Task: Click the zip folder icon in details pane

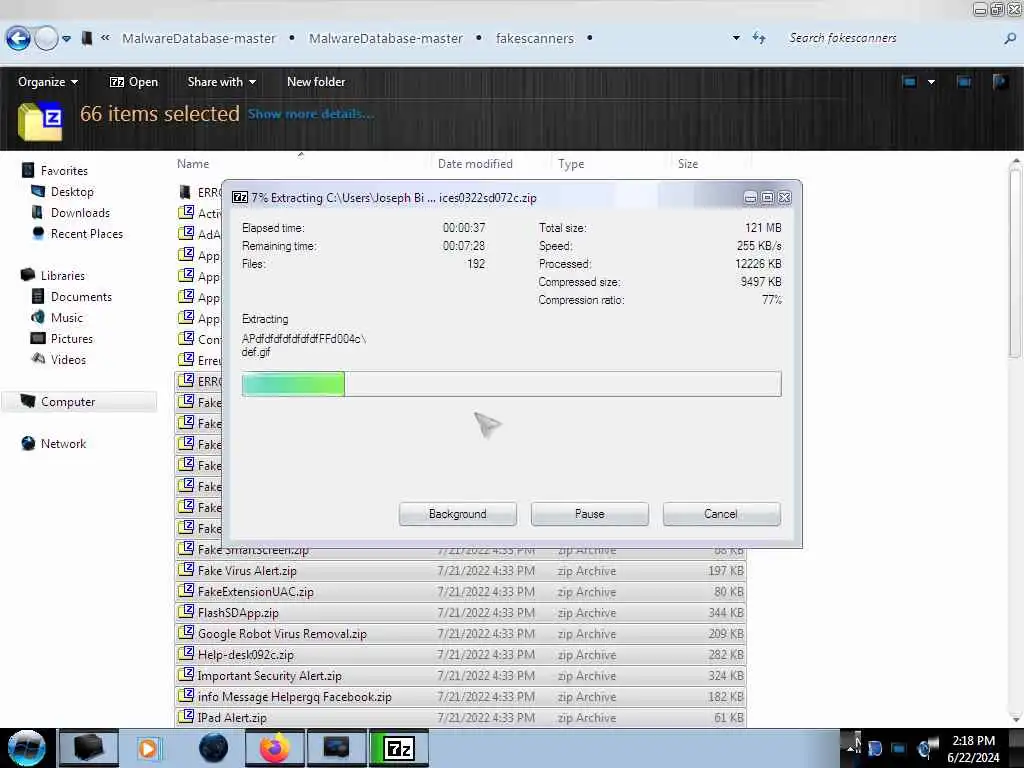Action: [x=40, y=121]
